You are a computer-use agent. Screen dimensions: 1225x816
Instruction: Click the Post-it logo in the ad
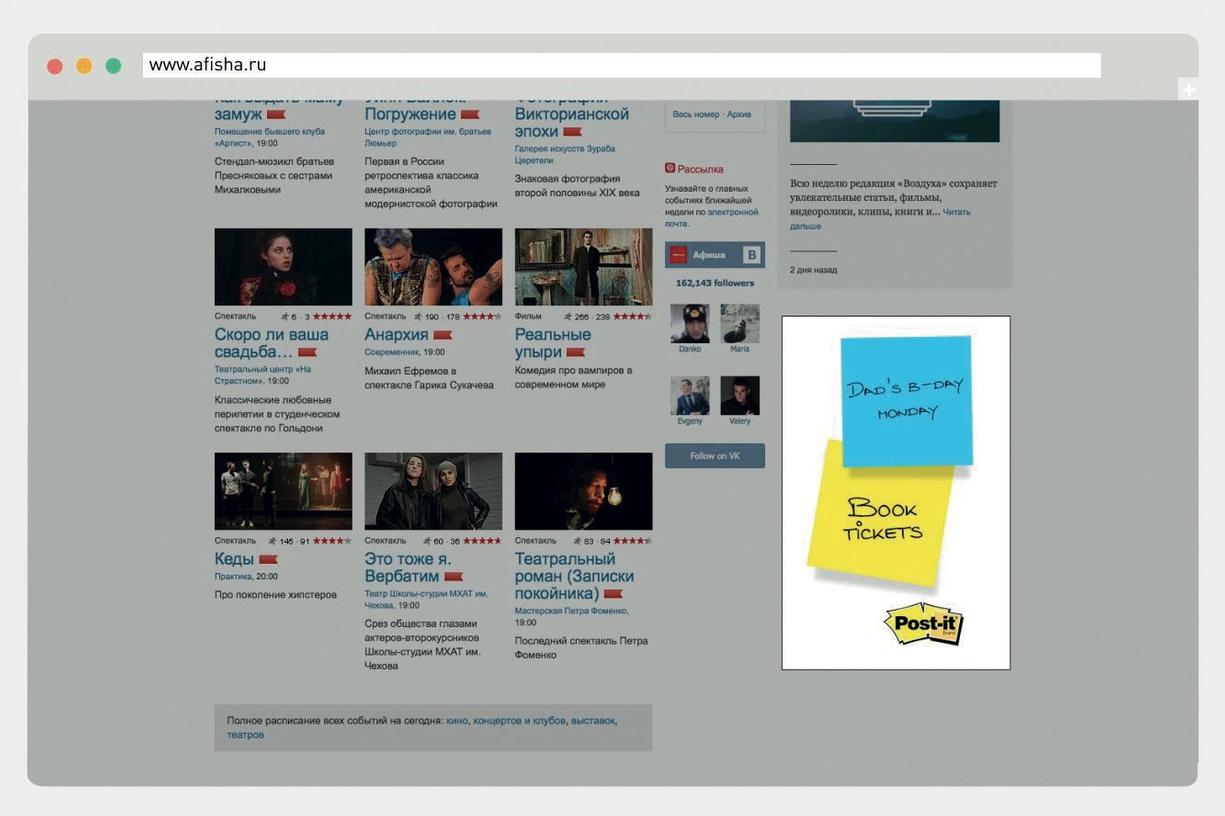pyautogui.click(x=923, y=623)
